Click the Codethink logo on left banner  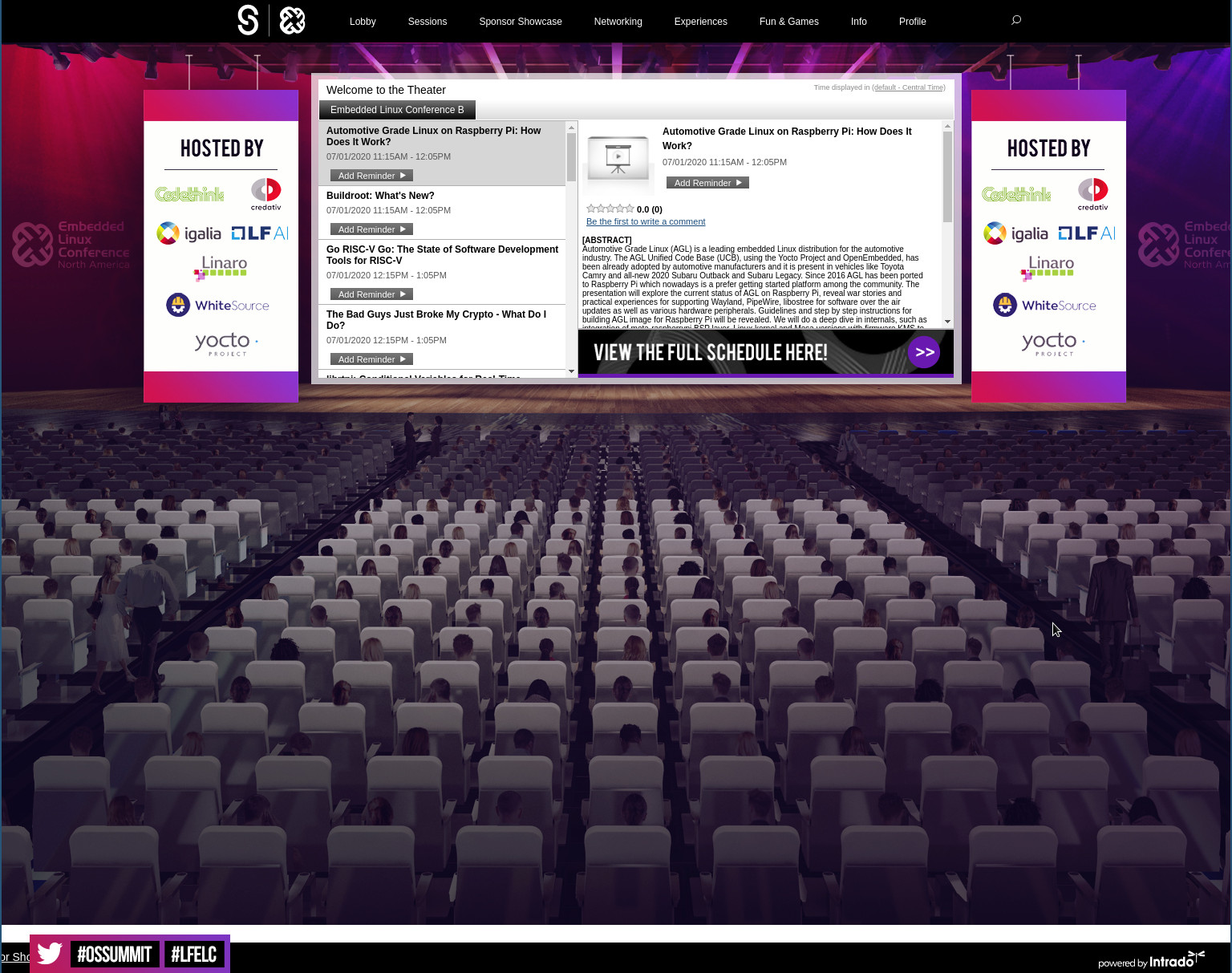coord(189,194)
